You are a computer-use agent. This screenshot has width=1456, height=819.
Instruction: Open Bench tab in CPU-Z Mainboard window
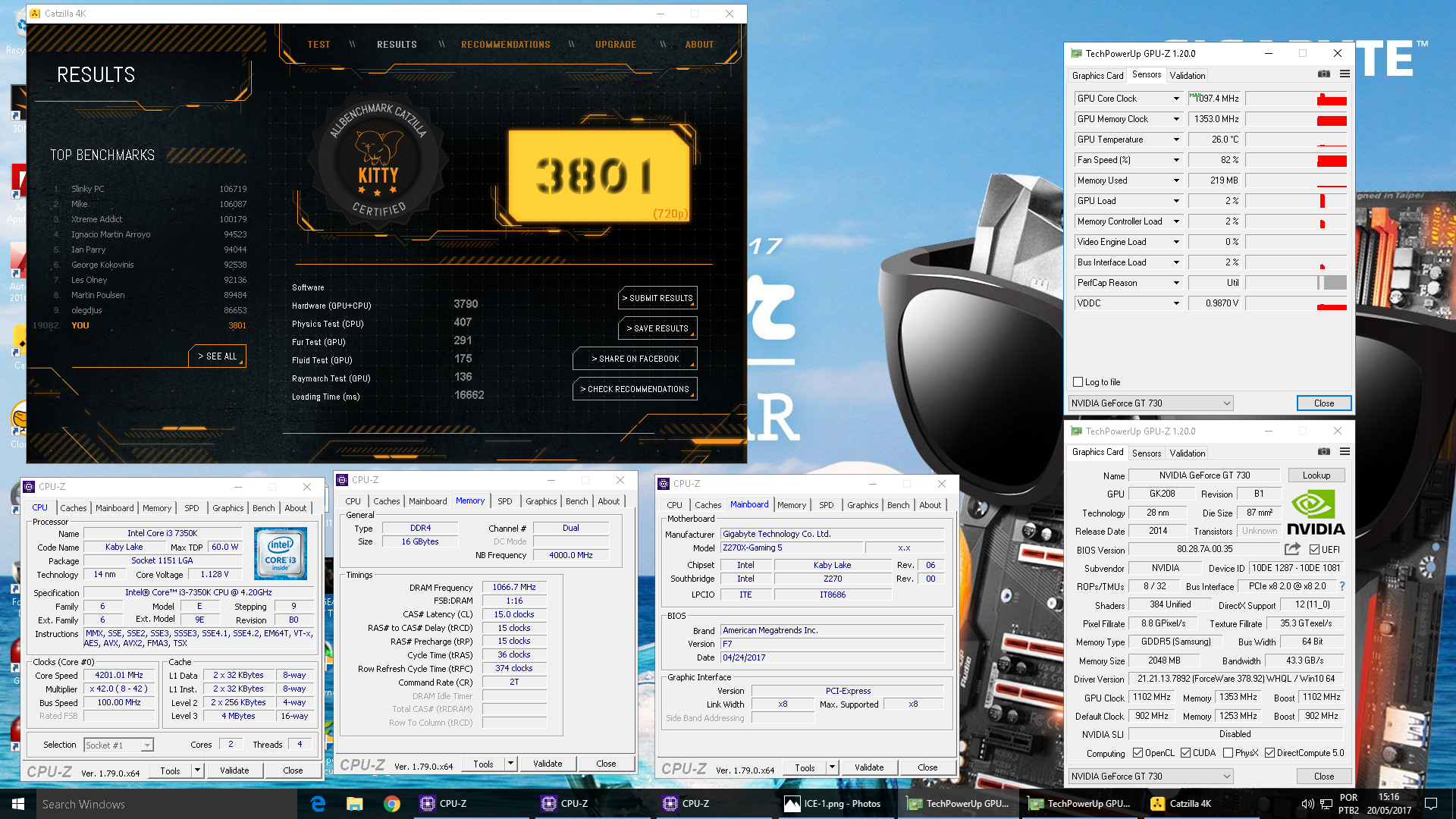pos(898,505)
